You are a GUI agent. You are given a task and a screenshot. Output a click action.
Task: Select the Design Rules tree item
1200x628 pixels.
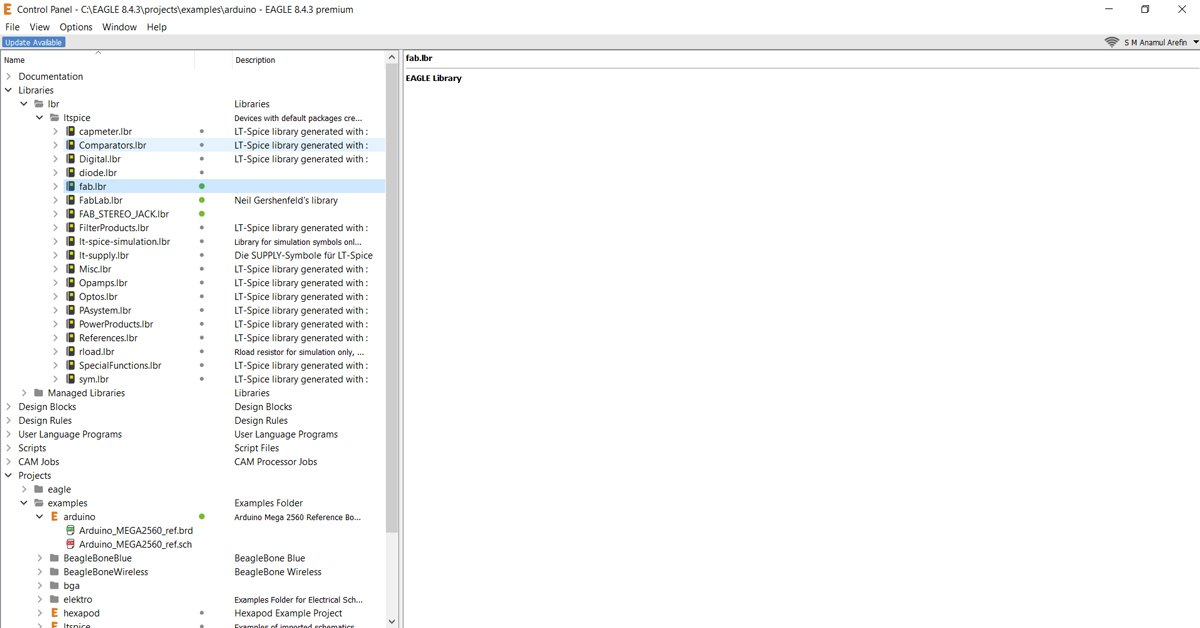point(46,421)
